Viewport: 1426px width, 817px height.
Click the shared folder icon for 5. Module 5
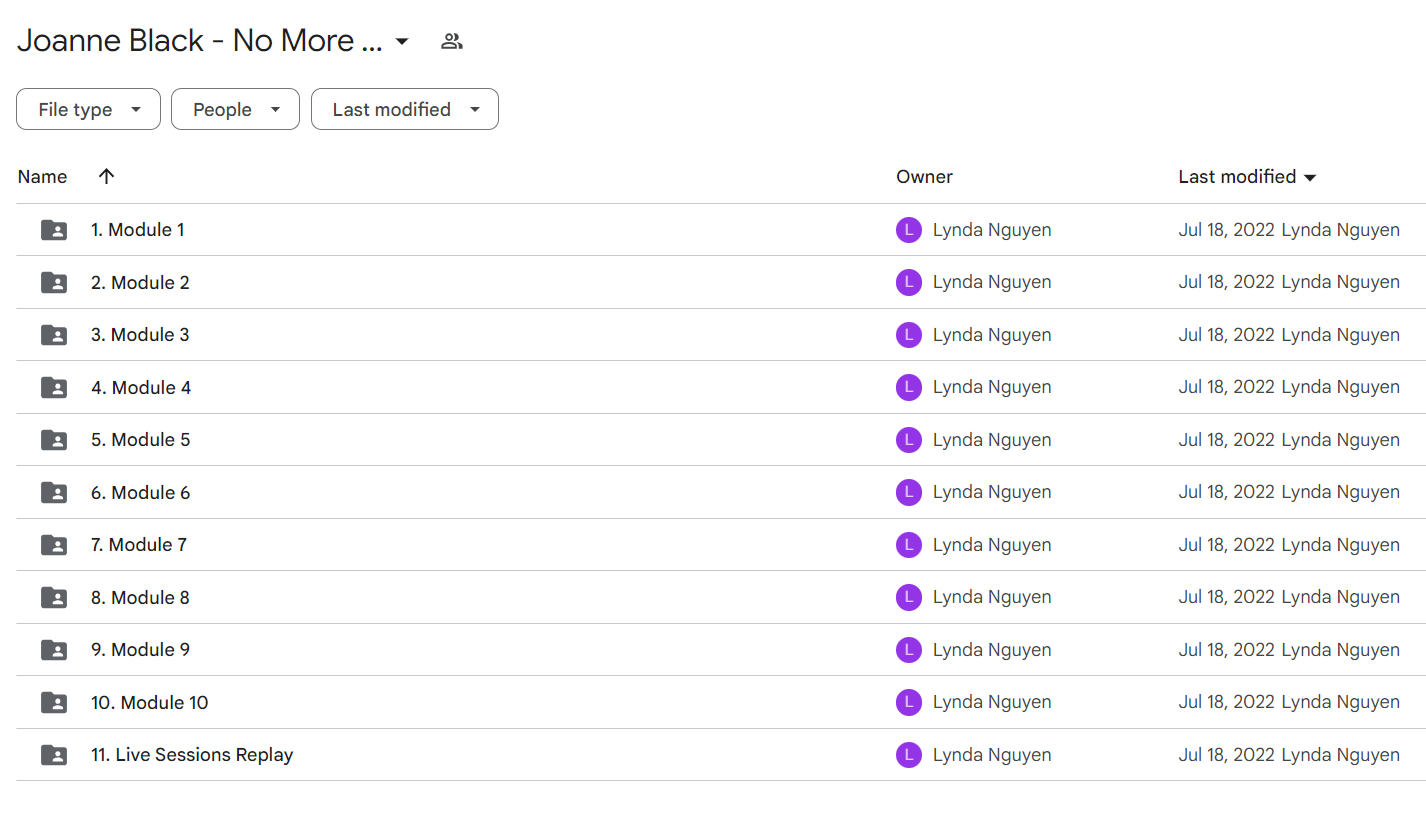pyautogui.click(x=54, y=440)
